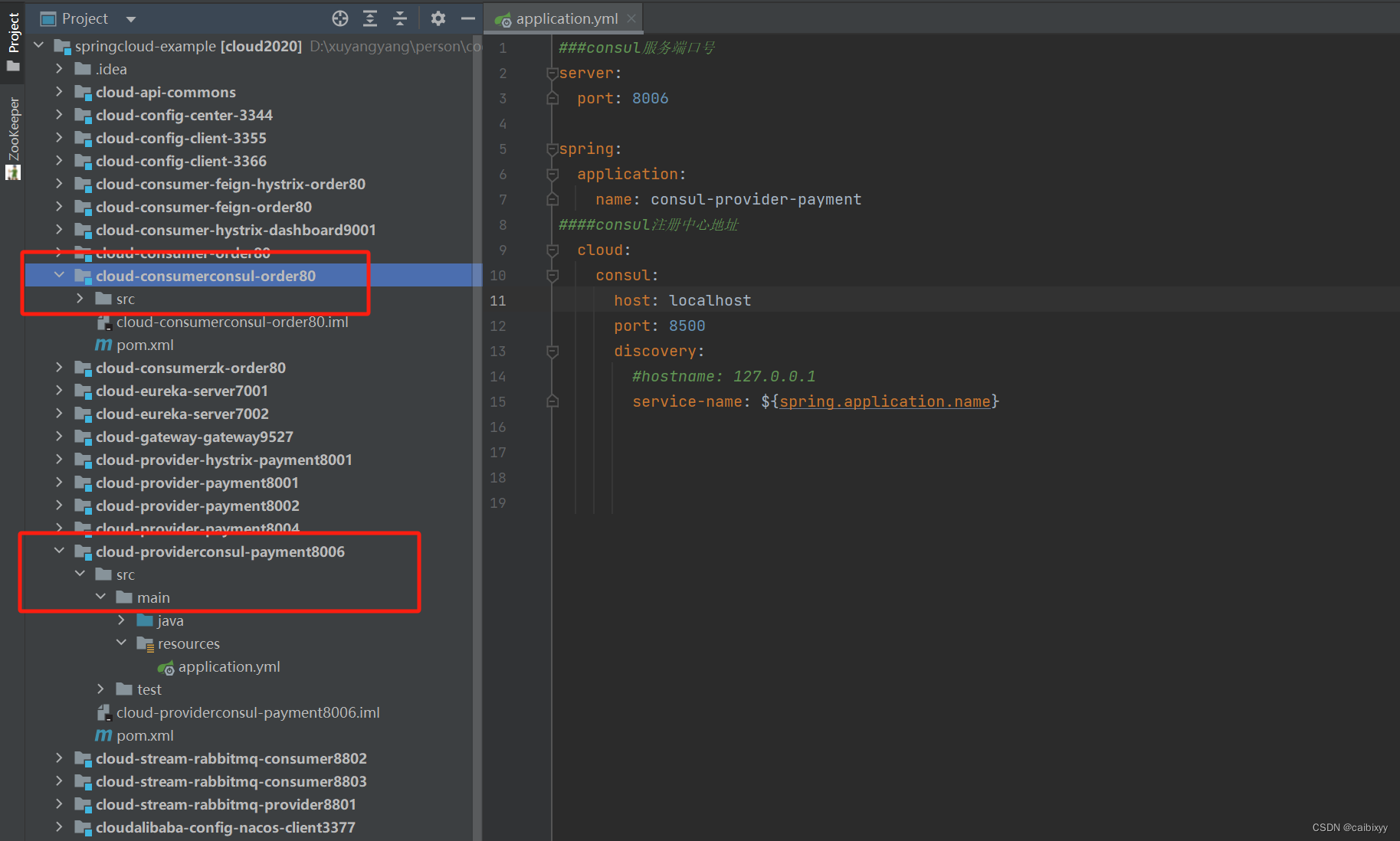
Task: Click the localhost host value
Action: coord(710,300)
